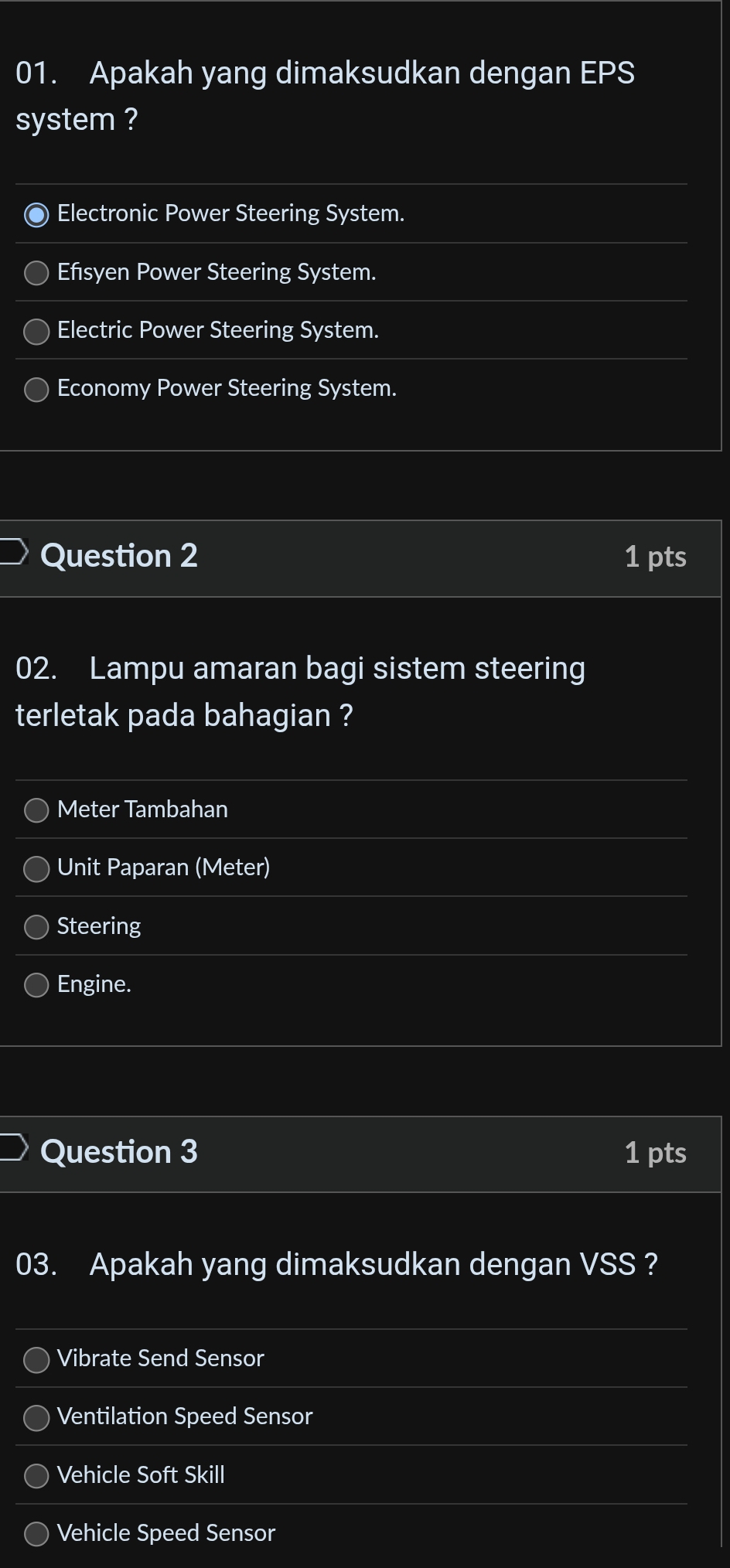Image resolution: width=730 pixels, height=1568 pixels.
Task: Select the Engine radio option
Action: pos(36,985)
